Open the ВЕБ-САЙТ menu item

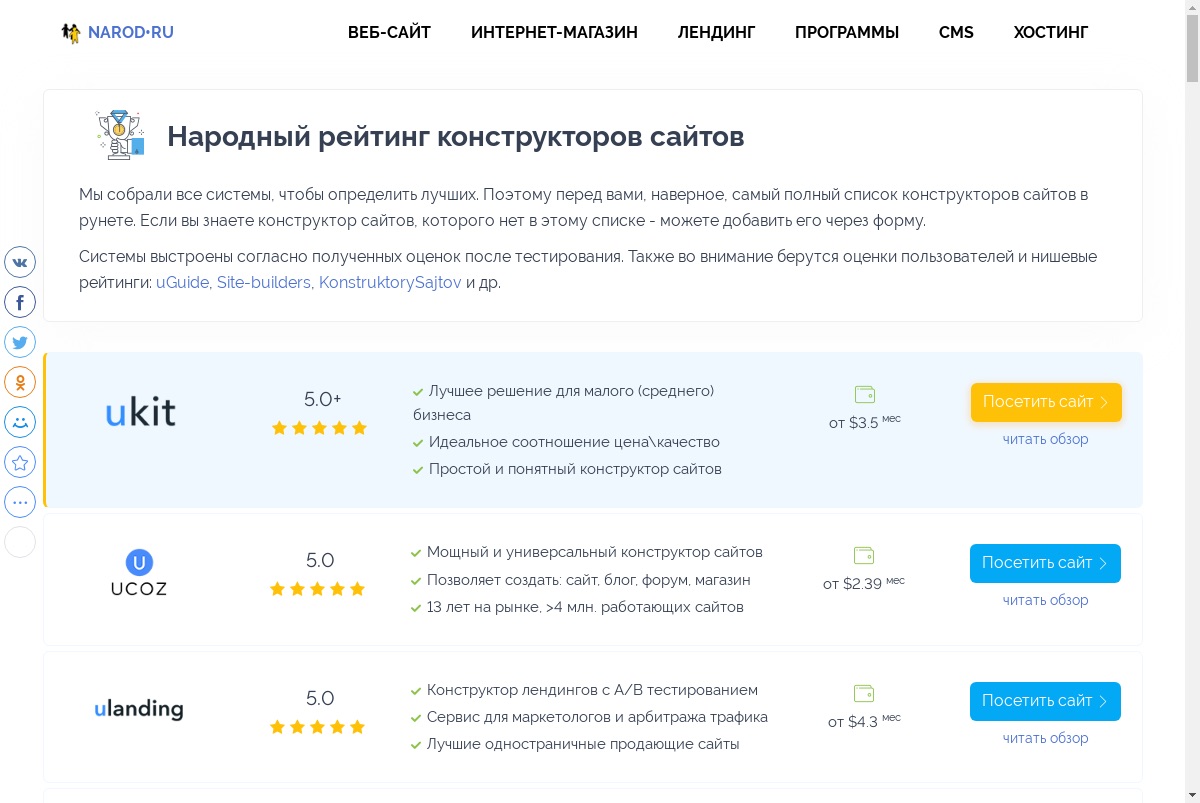(x=389, y=32)
